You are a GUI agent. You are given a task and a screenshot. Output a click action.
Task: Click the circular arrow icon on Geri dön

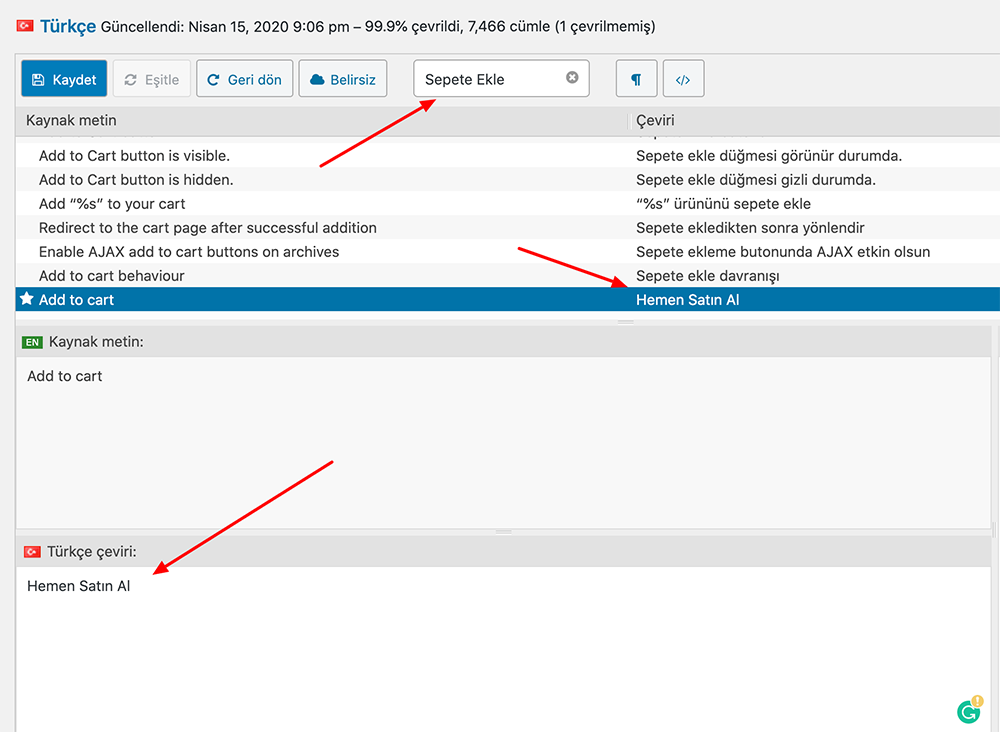coord(213,80)
